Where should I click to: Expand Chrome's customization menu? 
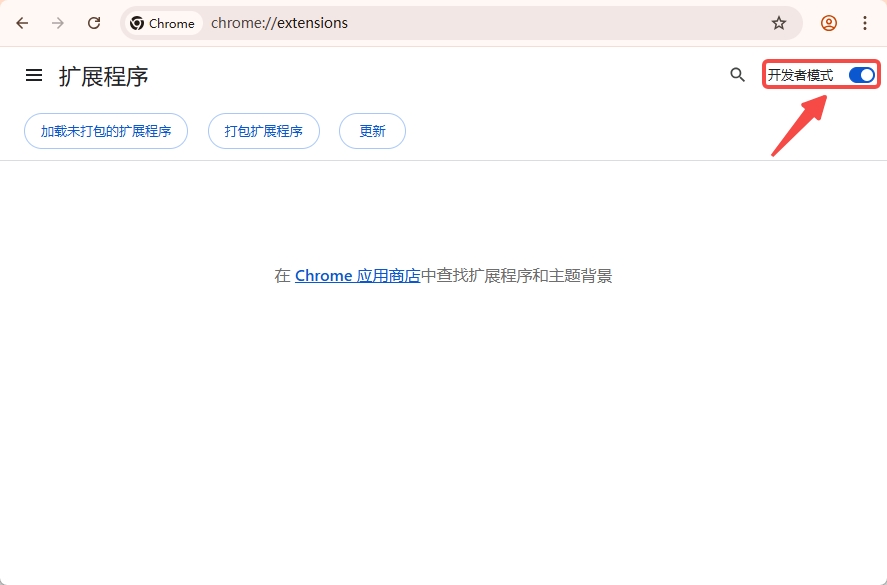pos(865,22)
